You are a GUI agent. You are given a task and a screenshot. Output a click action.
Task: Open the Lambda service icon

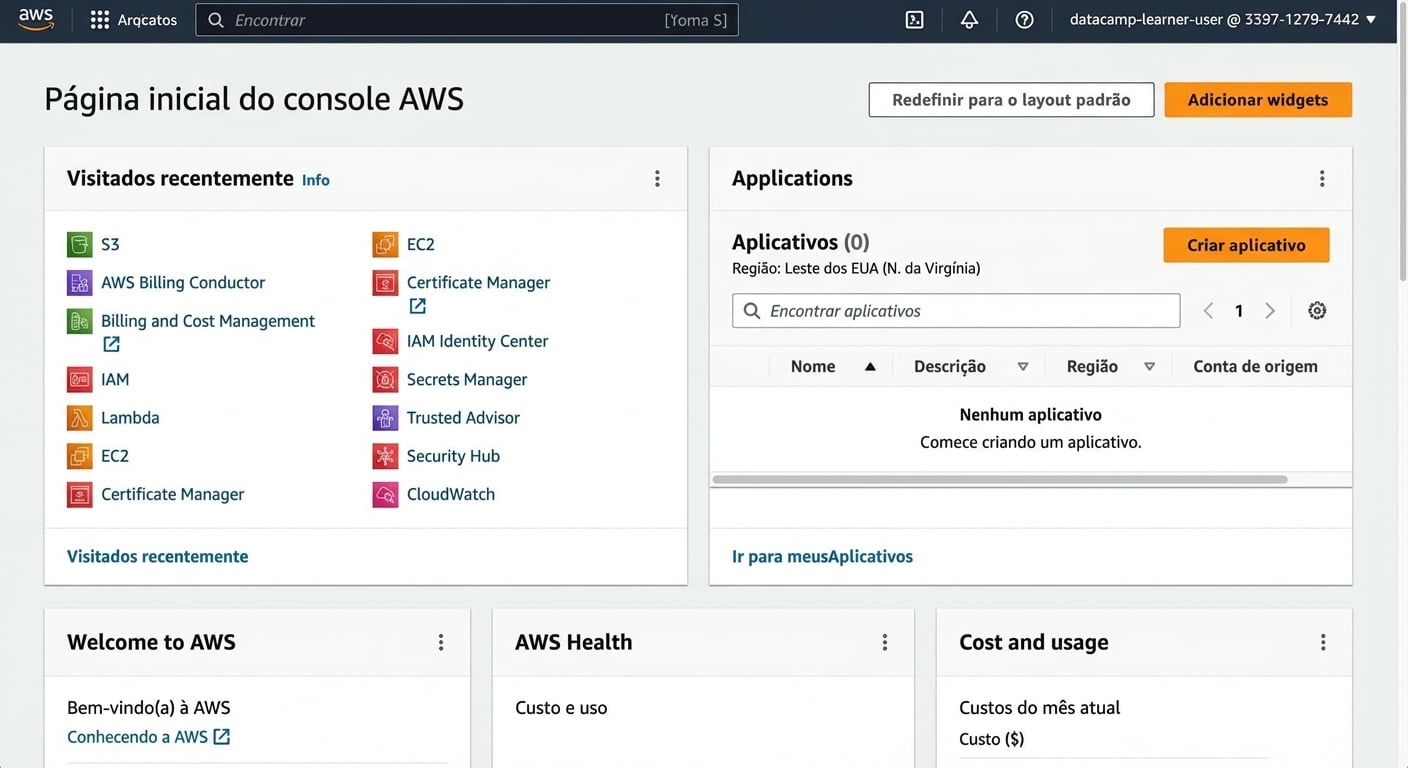point(80,417)
